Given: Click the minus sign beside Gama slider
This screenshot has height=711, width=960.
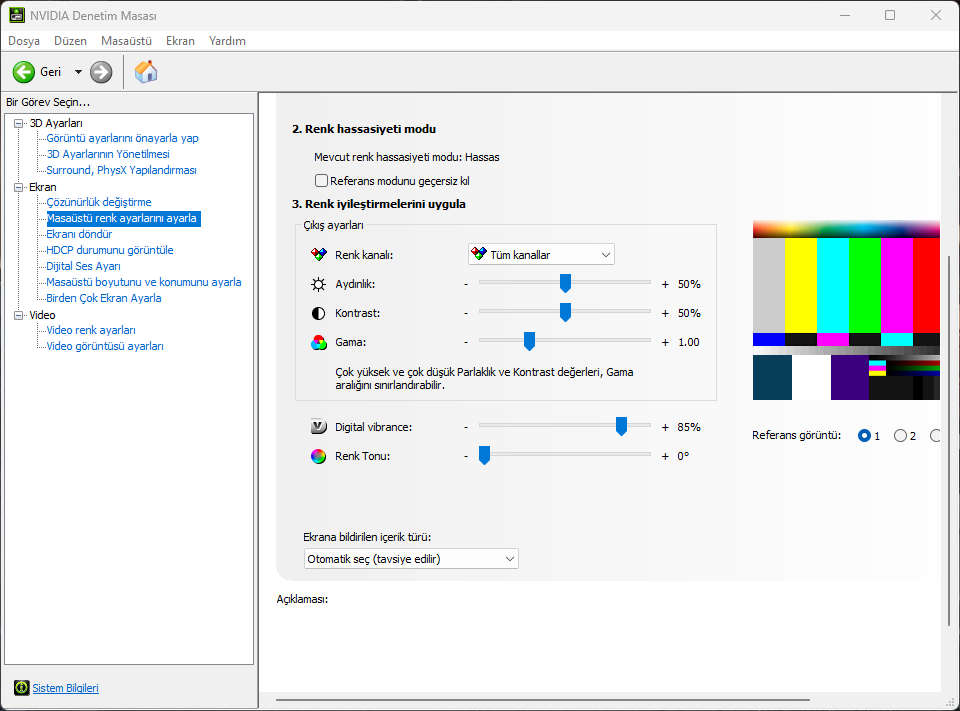Looking at the screenshot, I should [x=466, y=342].
